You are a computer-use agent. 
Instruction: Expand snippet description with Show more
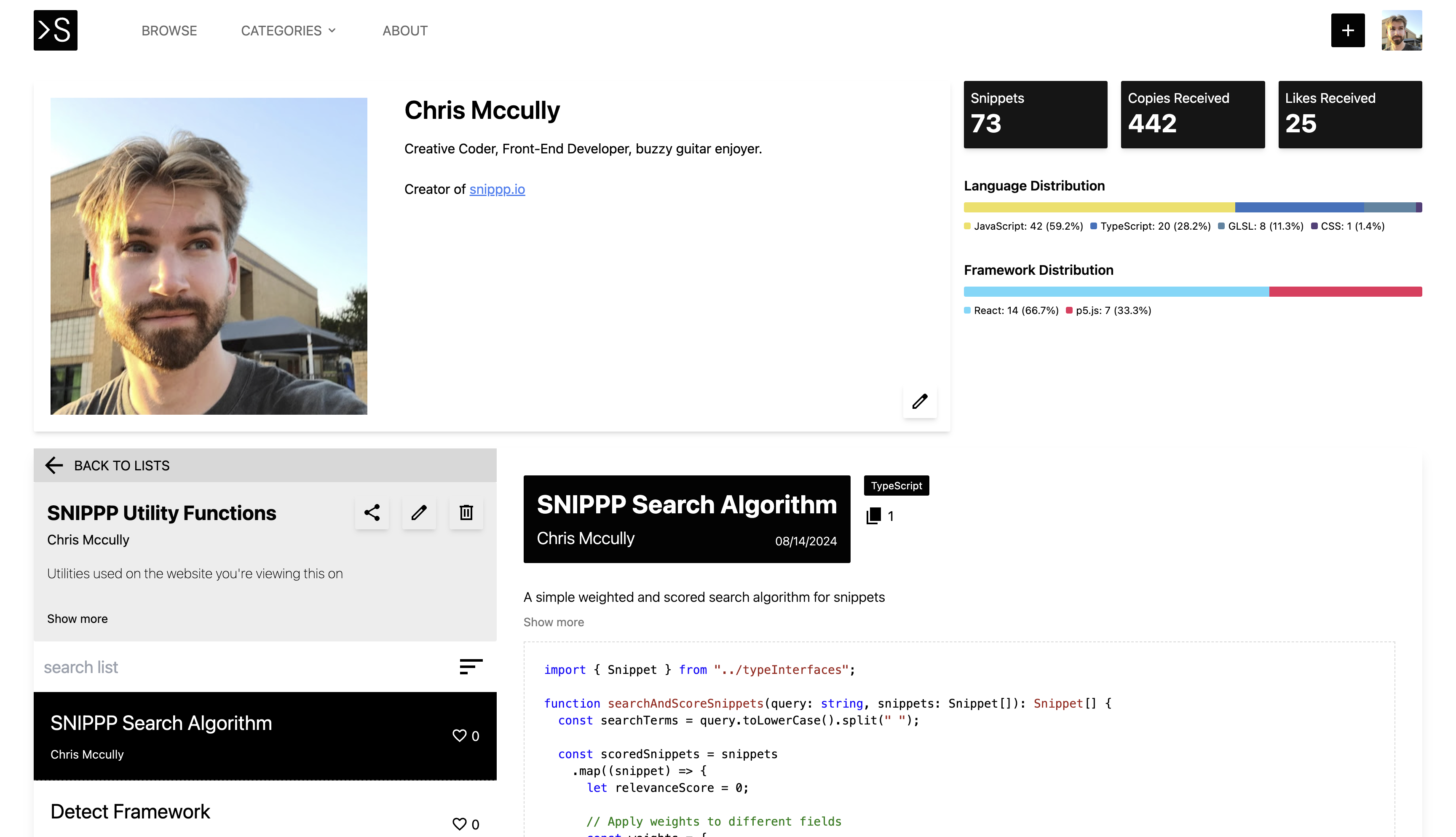tap(553, 622)
